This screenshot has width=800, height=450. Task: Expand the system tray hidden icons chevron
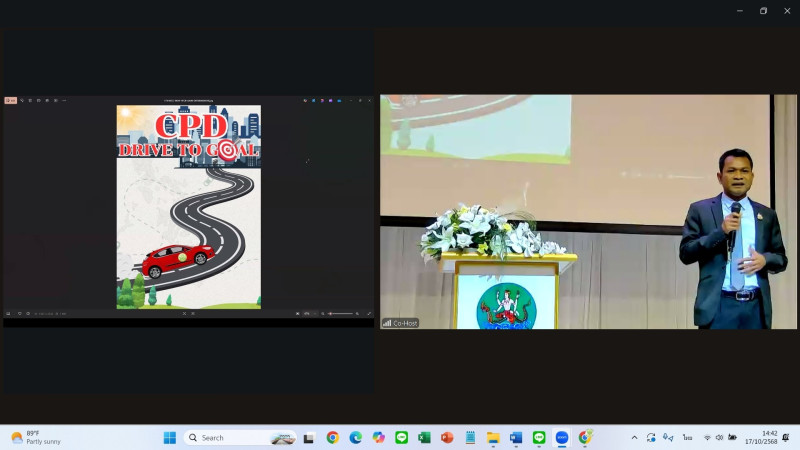tap(634, 437)
